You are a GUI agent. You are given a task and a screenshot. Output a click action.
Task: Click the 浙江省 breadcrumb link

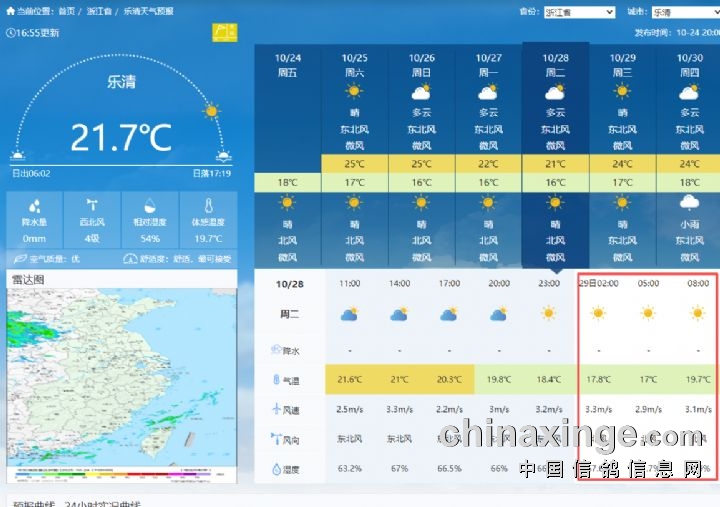click(100, 11)
